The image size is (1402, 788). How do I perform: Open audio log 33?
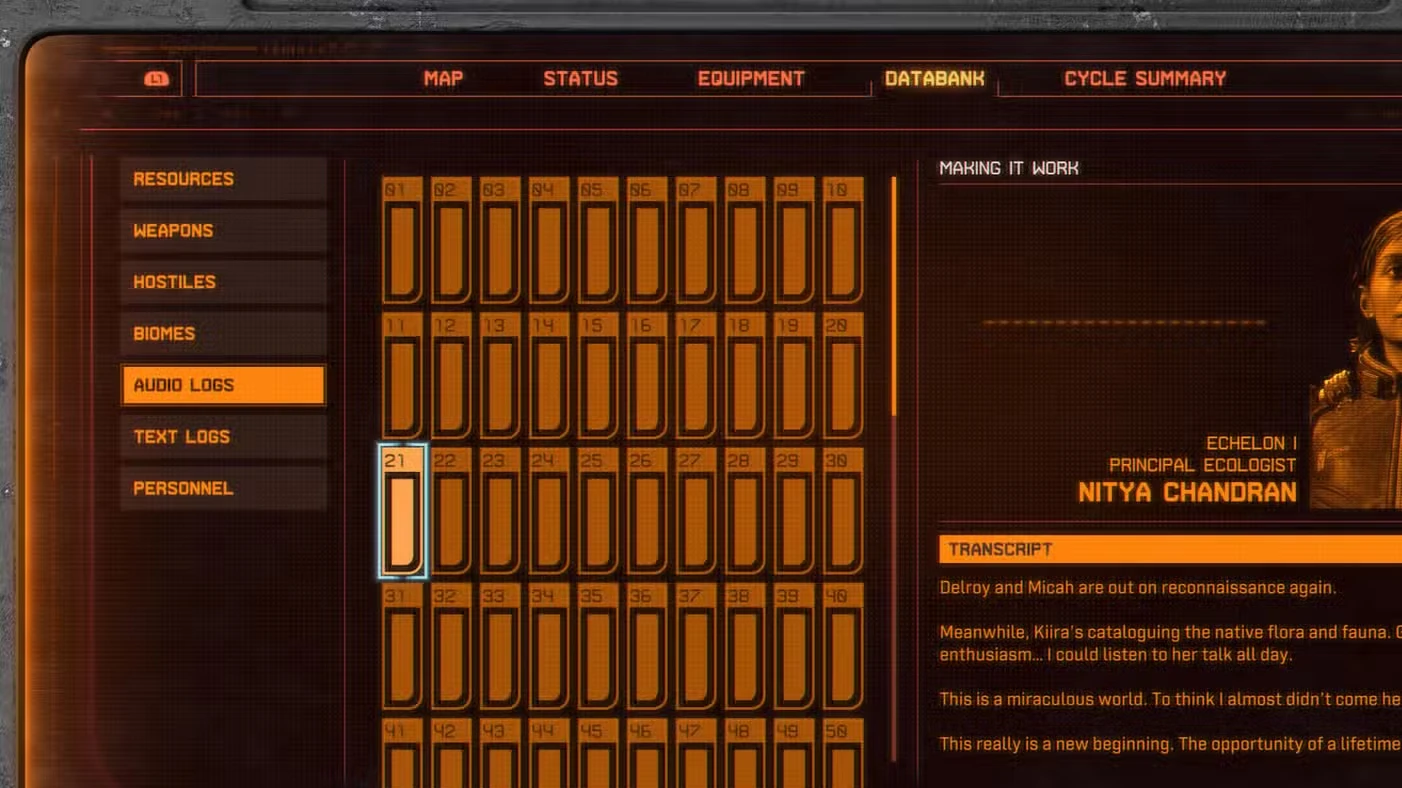(x=501, y=647)
